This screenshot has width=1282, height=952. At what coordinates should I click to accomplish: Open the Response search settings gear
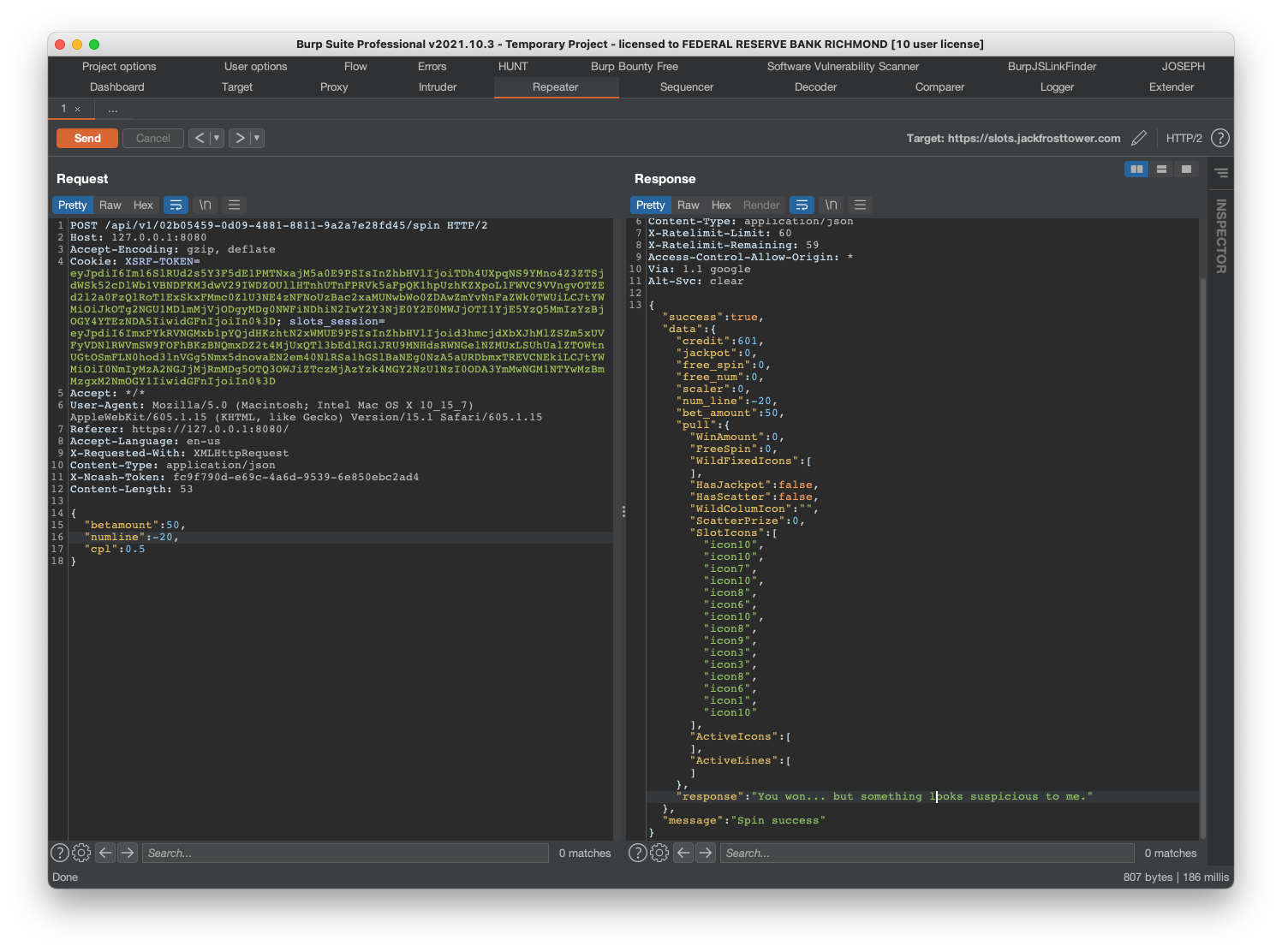coord(659,853)
